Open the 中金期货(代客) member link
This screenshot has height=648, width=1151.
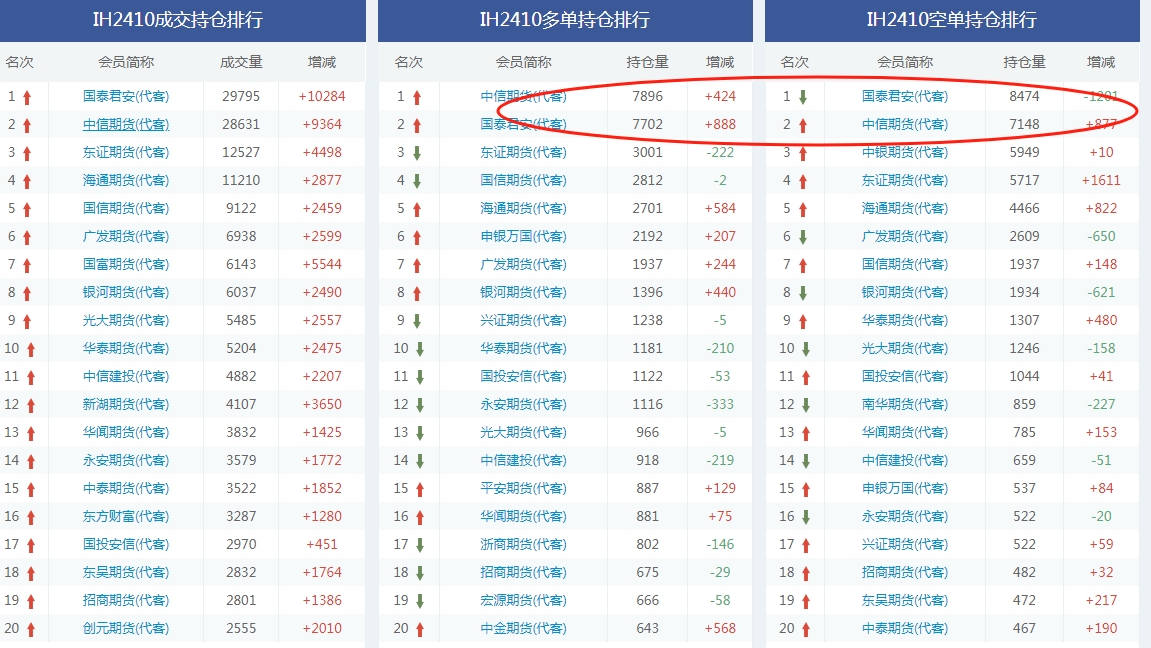pos(523,628)
